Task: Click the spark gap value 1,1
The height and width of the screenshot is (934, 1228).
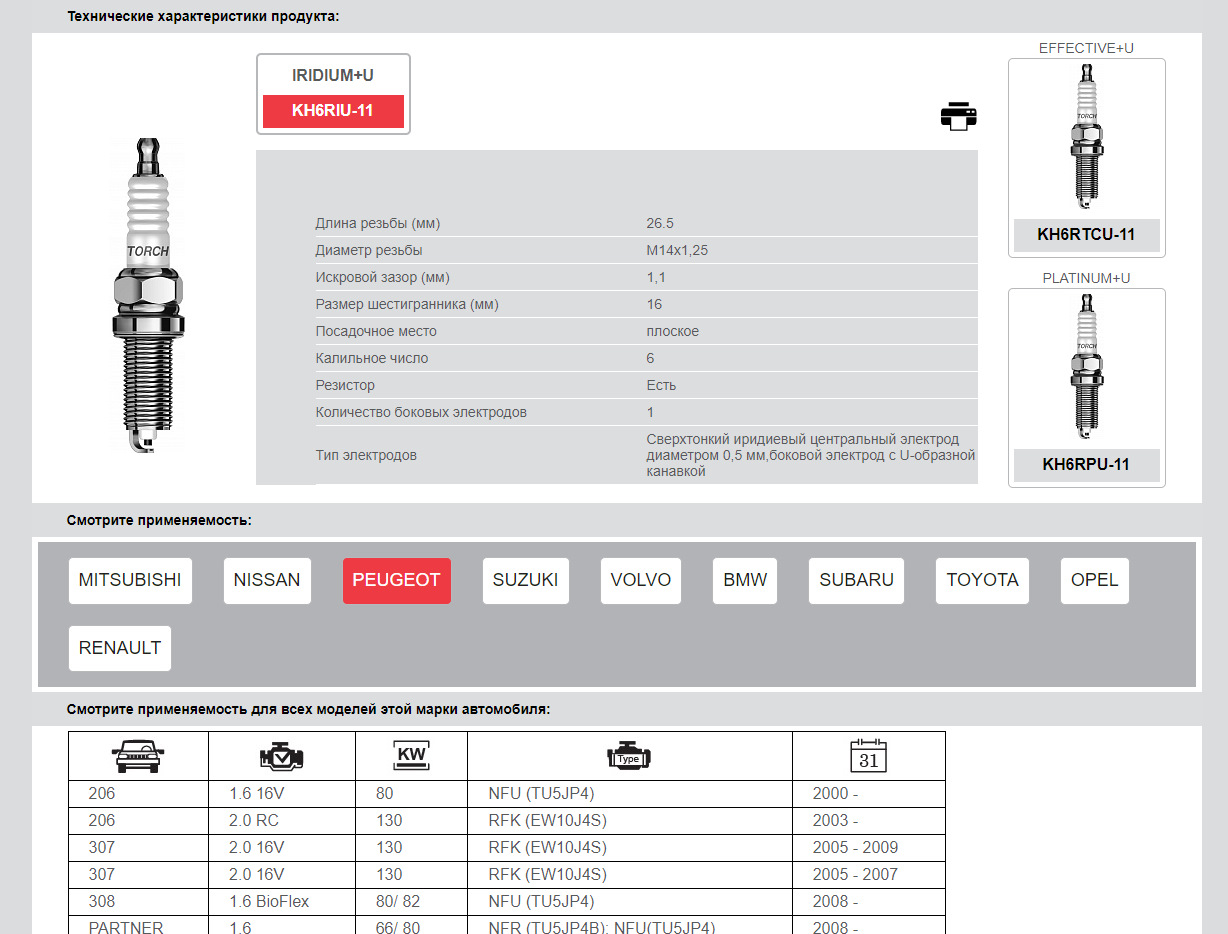Action: [x=656, y=278]
